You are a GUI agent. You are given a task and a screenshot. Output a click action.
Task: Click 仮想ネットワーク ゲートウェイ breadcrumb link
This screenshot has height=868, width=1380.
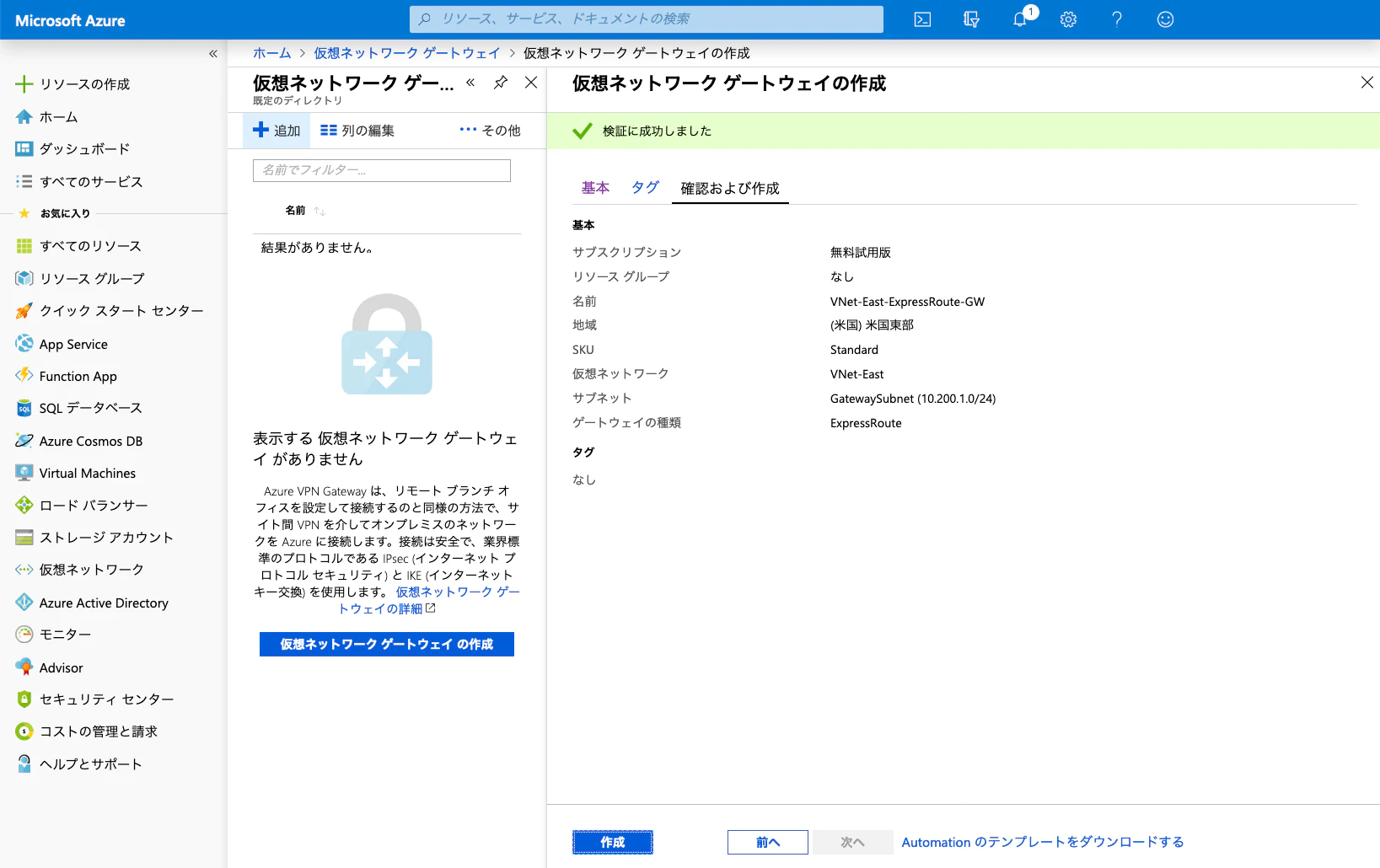407,53
